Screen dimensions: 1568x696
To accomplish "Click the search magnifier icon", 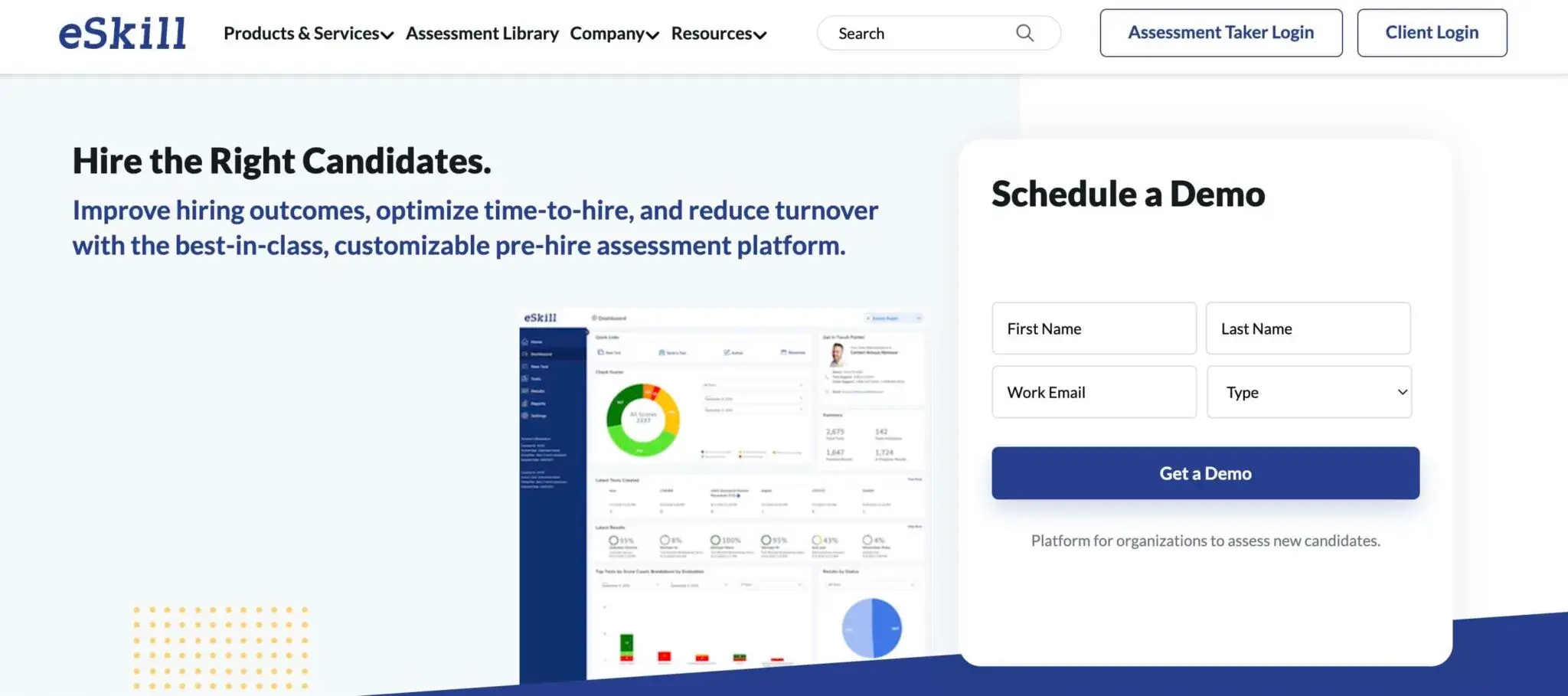I will click(1024, 33).
